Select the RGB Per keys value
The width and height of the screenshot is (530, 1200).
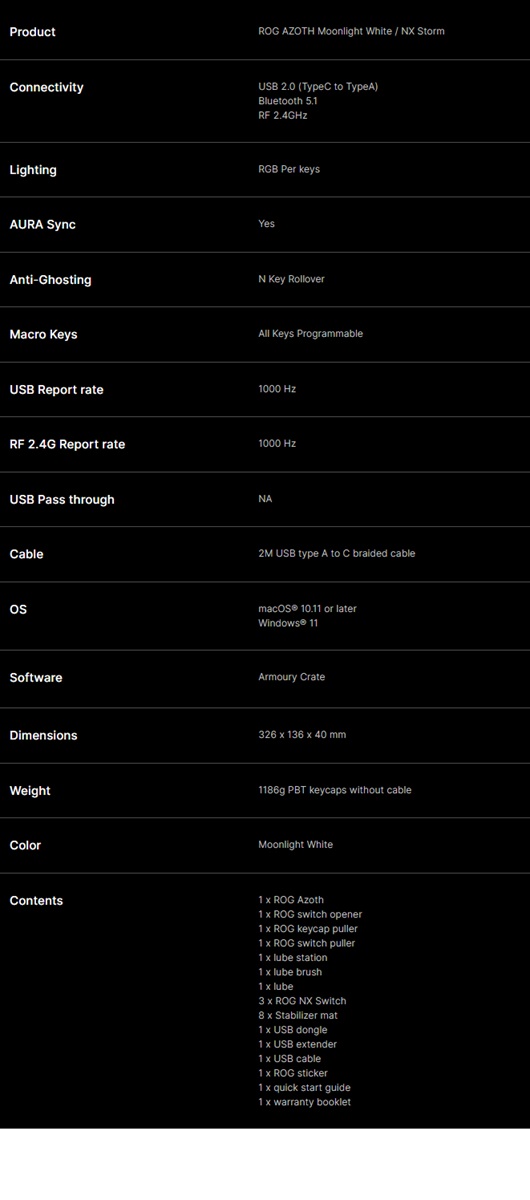(289, 169)
